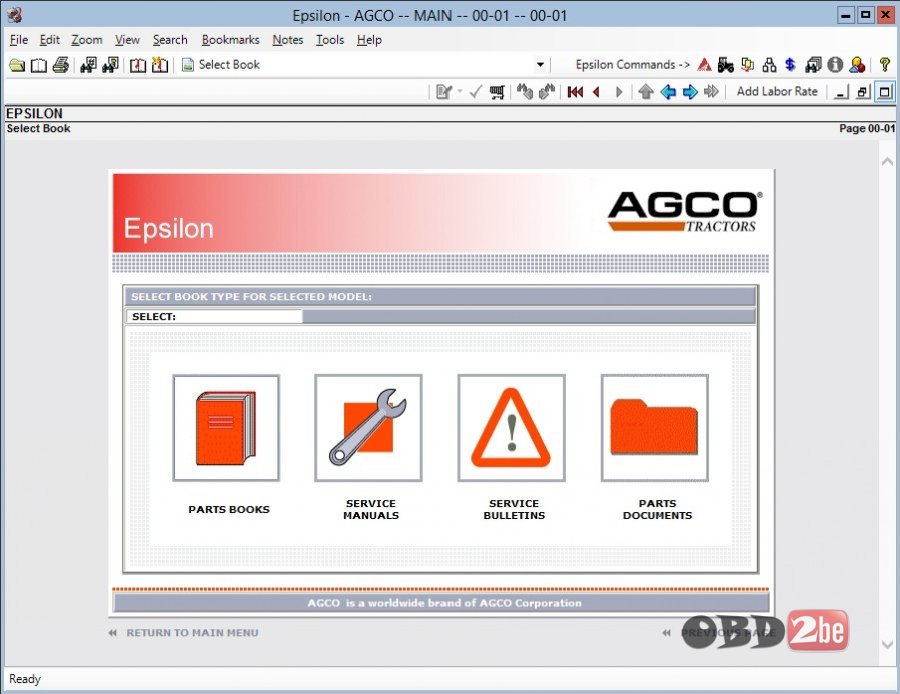Click RETURN TO MAIN MENU link

tap(192, 633)
